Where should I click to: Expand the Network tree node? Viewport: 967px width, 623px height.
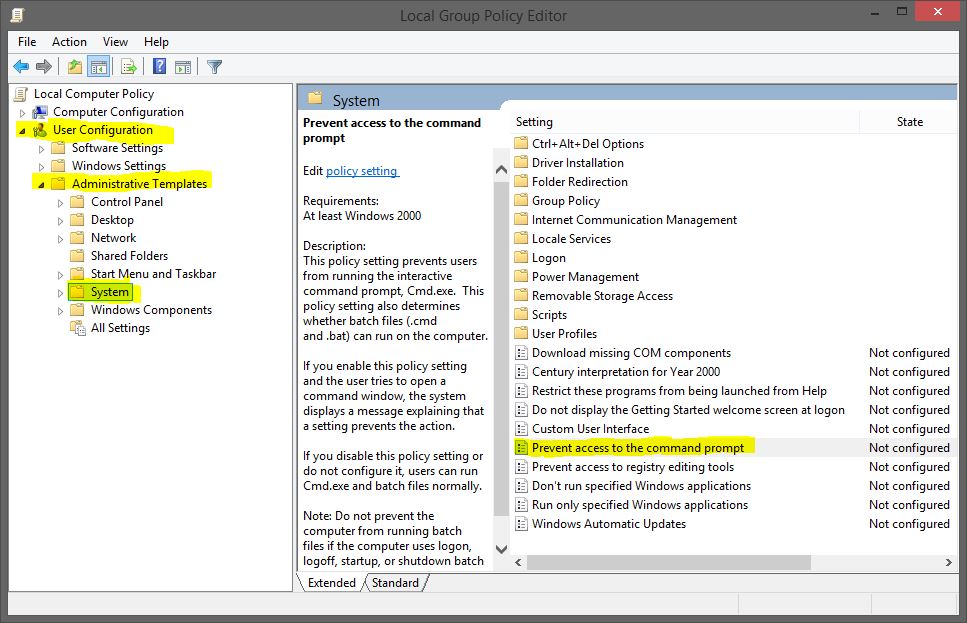[60, 239]
